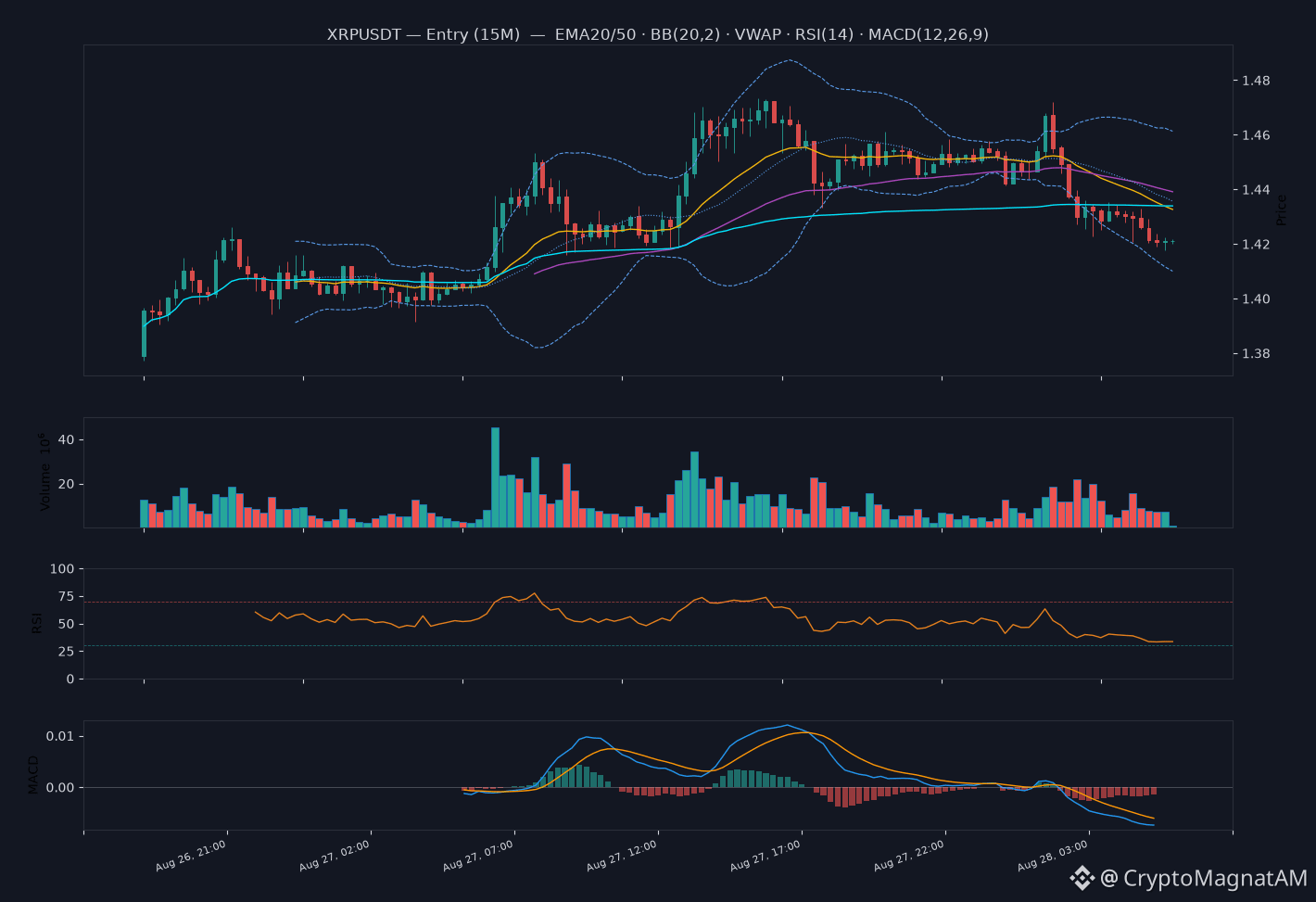1316x902 pixels.
Task: Click the 1.44 price axis tick
Action: coord(1257,191)
